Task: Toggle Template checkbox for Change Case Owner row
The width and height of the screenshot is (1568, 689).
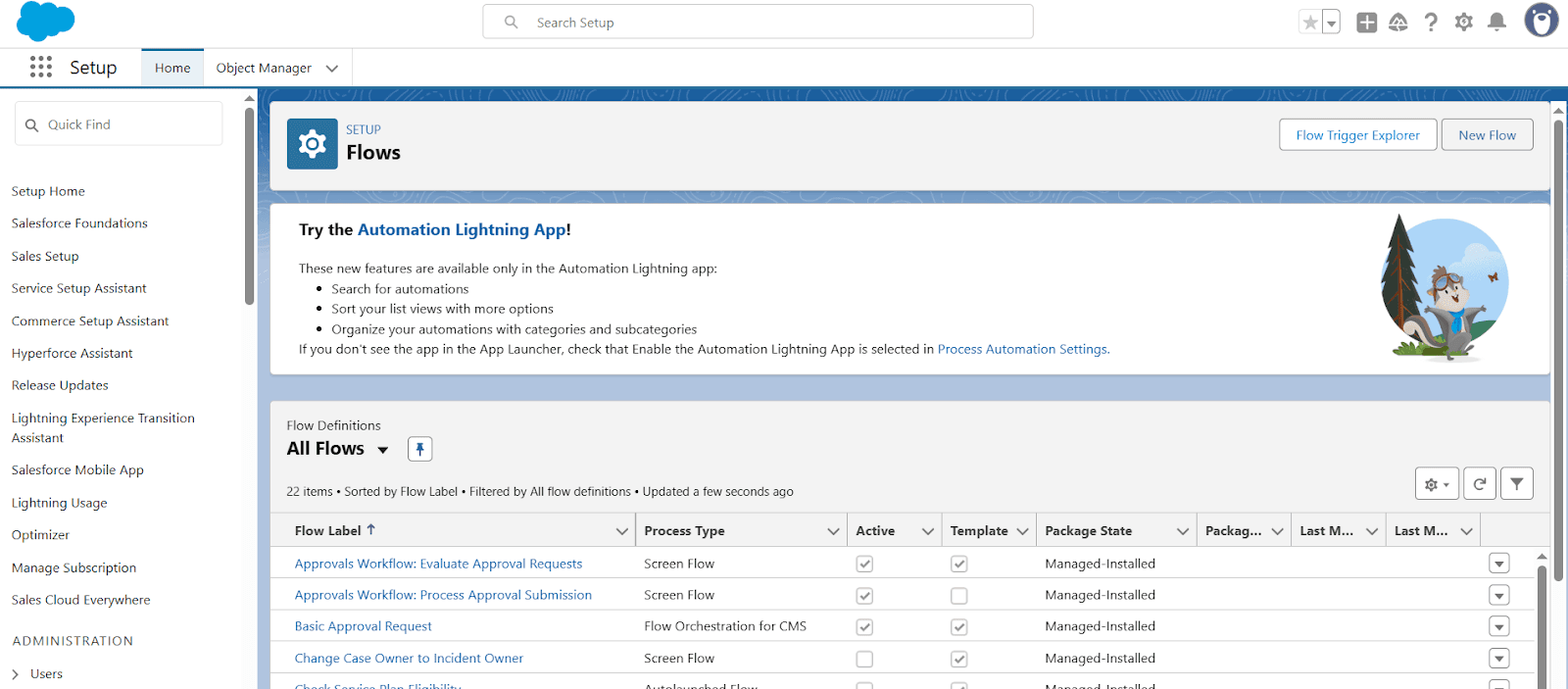Action: (x=958, y=659)
